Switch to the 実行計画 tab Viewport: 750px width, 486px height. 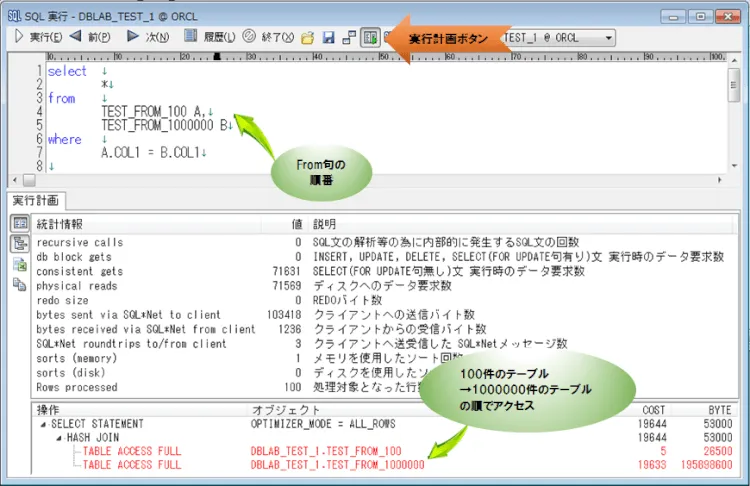(36, 200)
